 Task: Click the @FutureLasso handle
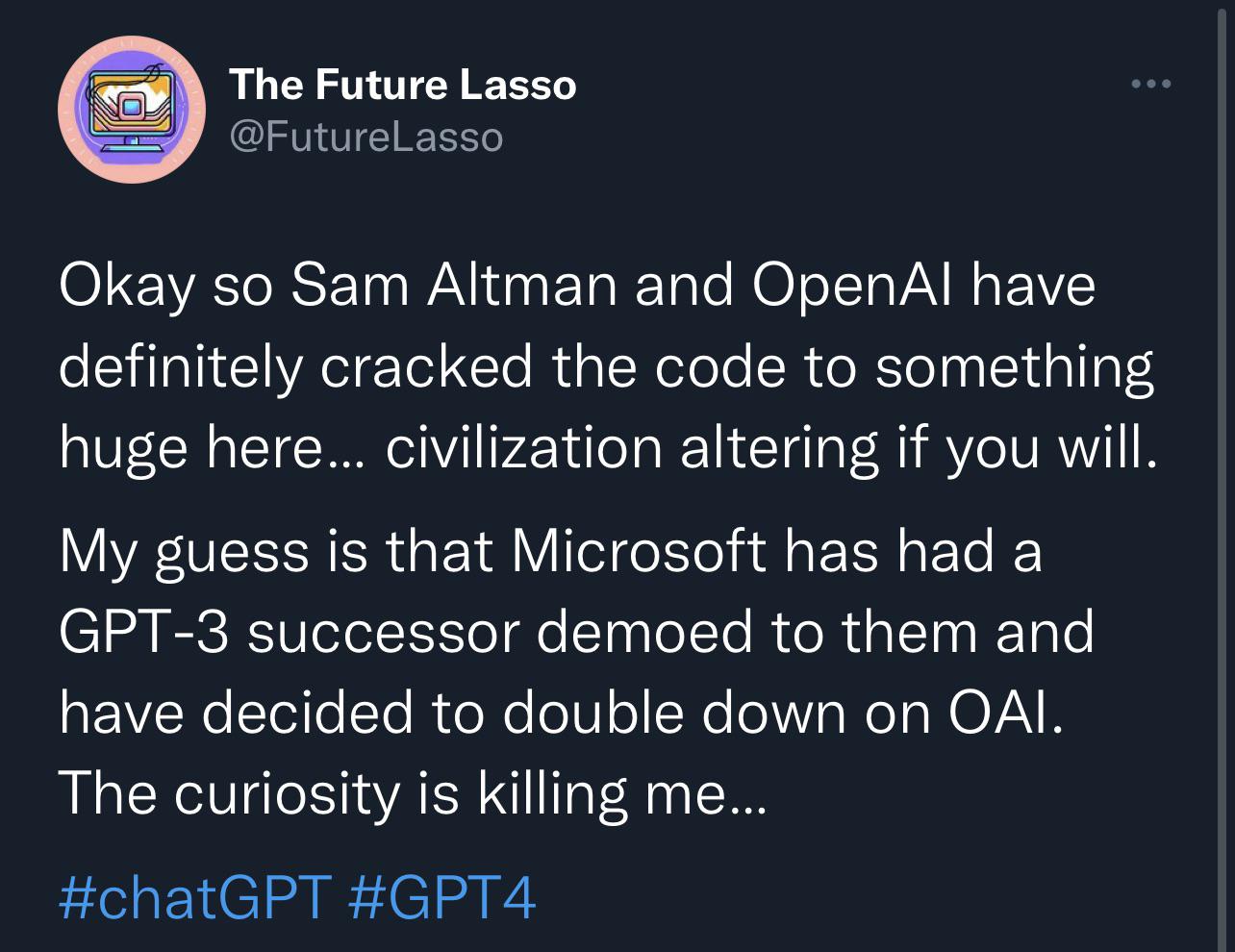click(365, 138)
